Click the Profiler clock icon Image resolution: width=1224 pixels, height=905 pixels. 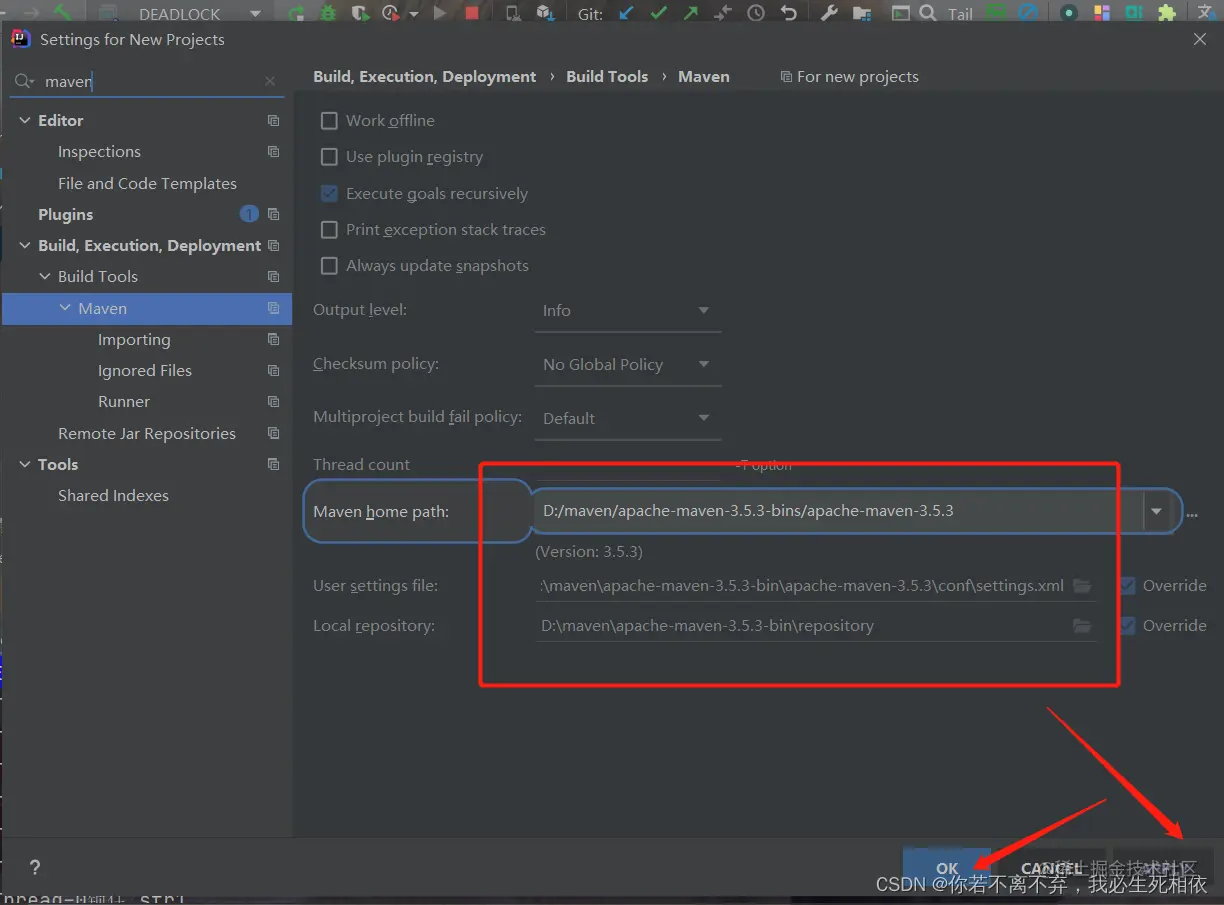click(x=390, y=13)
